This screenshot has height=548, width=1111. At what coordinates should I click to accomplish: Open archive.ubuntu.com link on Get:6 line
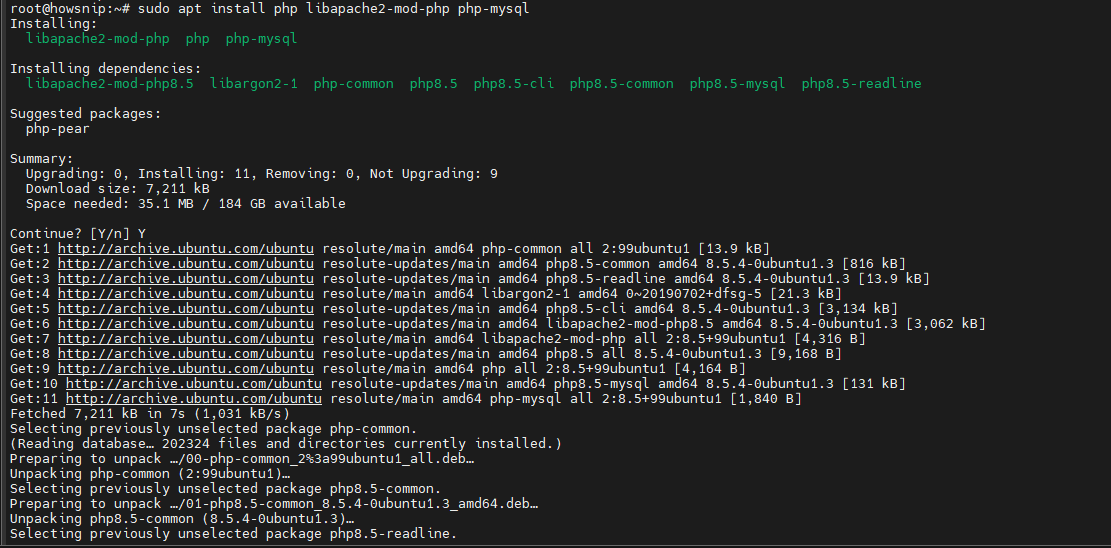(x=186, y=323)
